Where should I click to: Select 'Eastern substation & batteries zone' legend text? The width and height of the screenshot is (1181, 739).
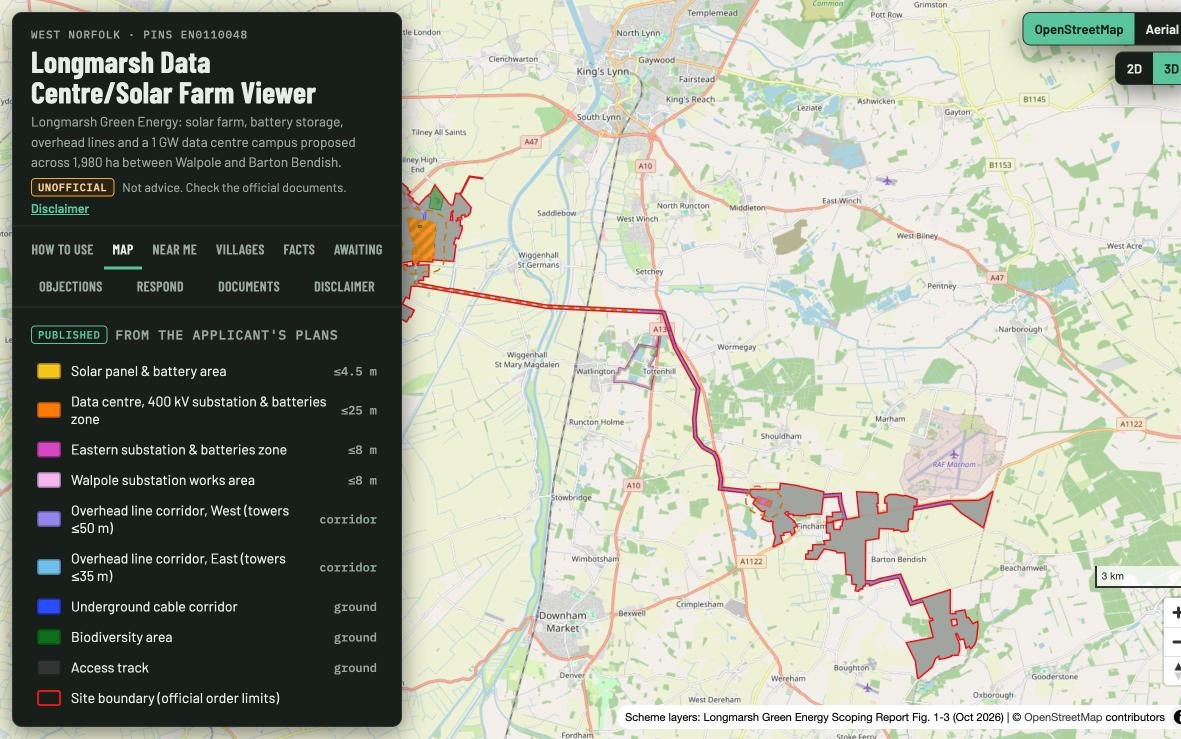179,450
